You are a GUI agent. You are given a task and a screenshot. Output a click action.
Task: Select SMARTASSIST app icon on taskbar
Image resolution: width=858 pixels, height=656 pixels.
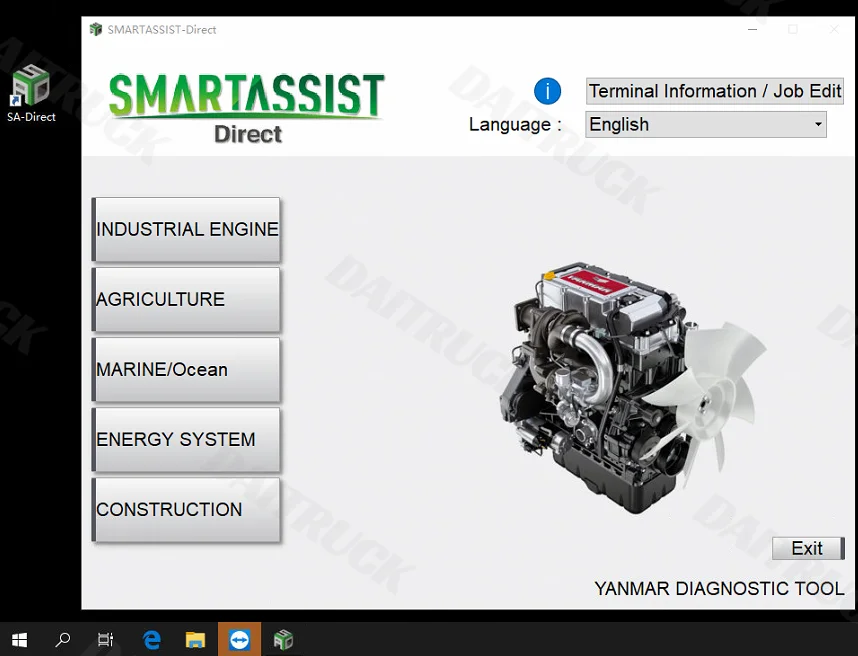click(x=283, y=639)
